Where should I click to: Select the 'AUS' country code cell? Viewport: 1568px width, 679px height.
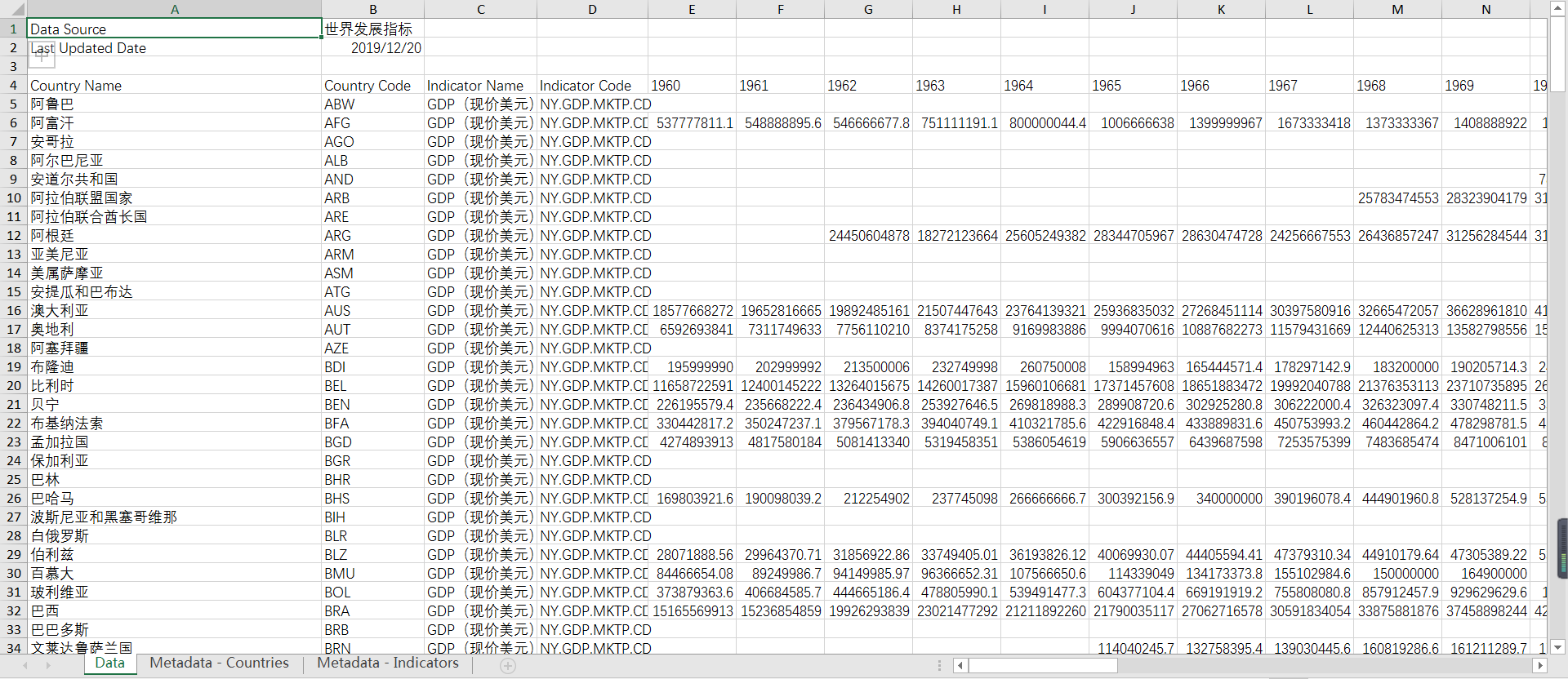[373, 311]
